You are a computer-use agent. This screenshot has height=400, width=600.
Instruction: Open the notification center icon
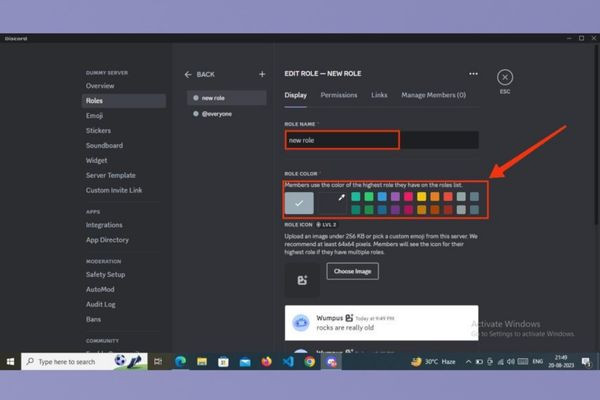click(586, 361)
